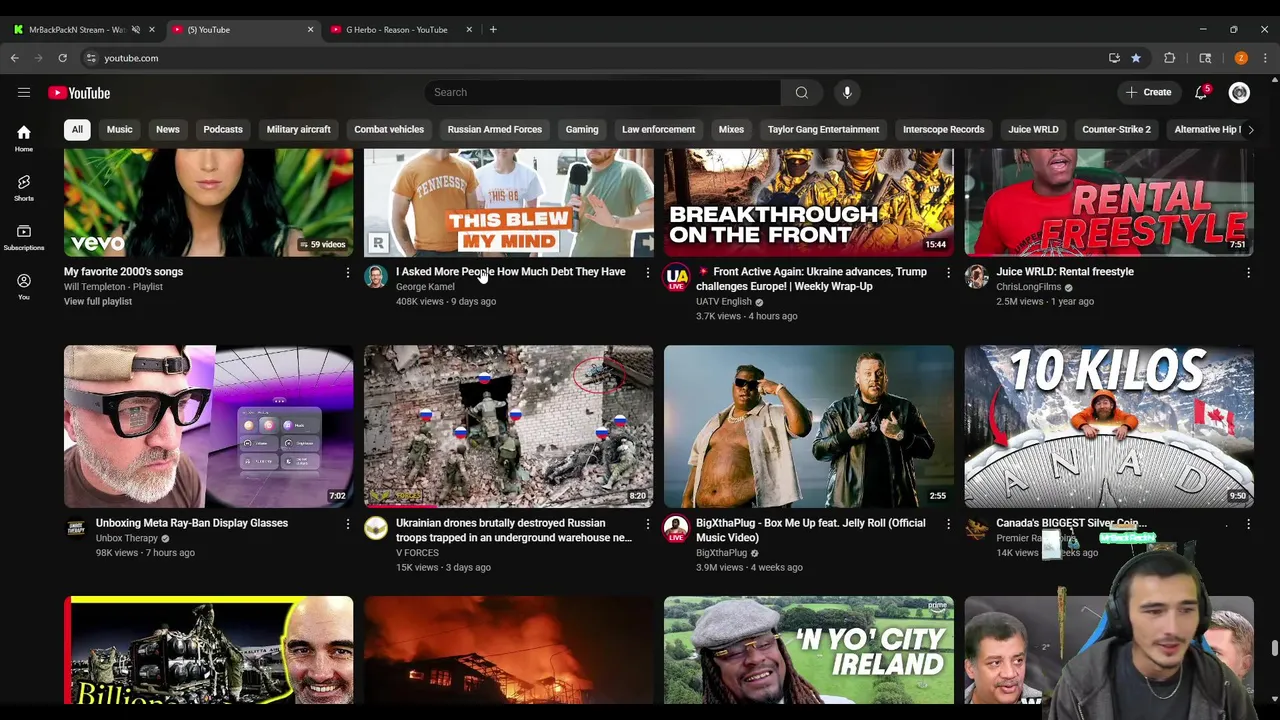Screen dimensions: 1280x720
Task: Go back in browser history
Action: click(x=15, y=58)
